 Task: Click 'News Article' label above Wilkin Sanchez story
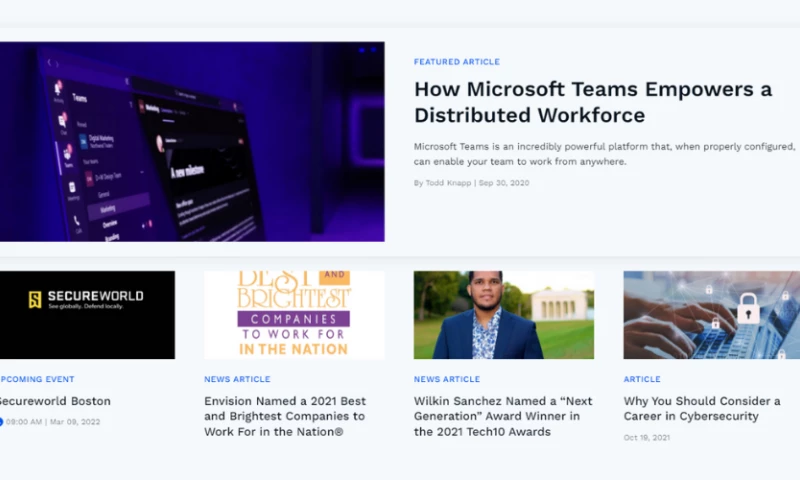(x=447, y=380)
